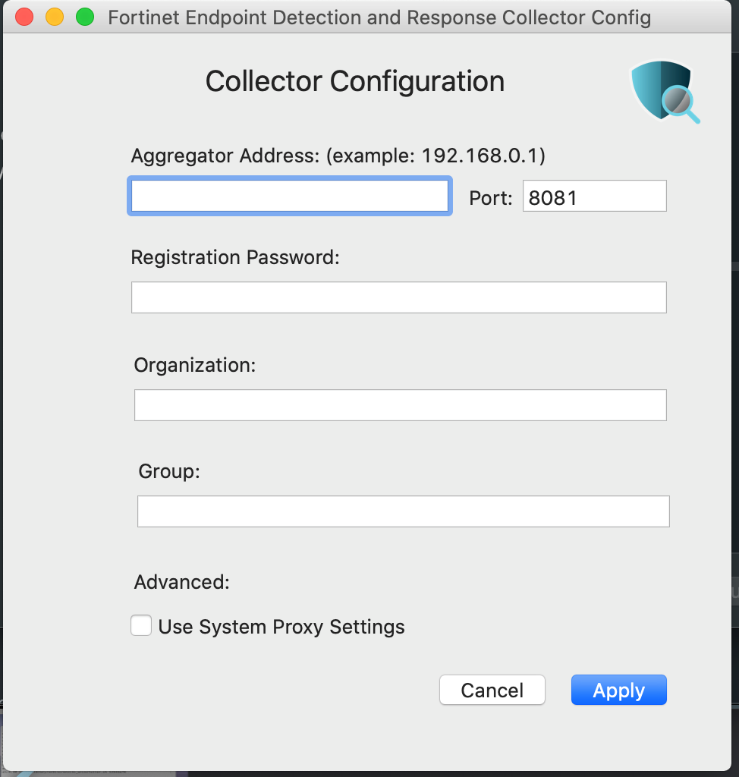The height and width of the screenshot is (777, 739).
Task: Click the Port label text
Action: (490, 198)
